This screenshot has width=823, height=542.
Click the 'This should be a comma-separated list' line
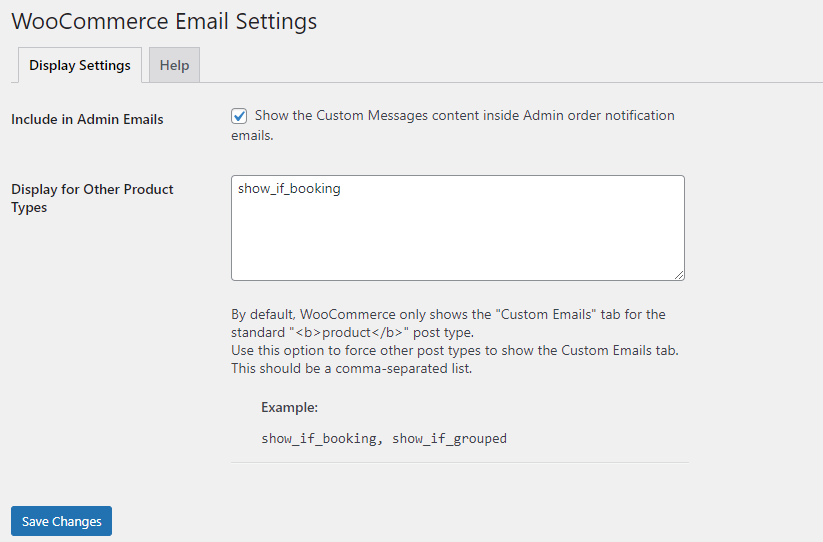(351, 369)
